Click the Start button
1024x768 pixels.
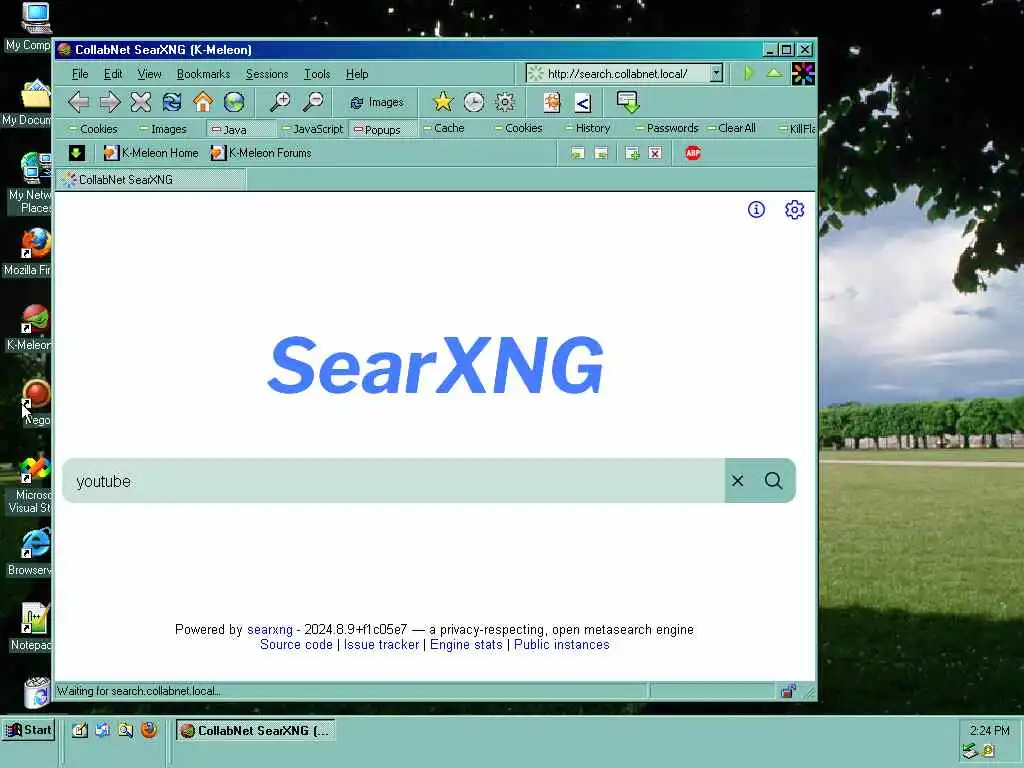coord(28,730)
